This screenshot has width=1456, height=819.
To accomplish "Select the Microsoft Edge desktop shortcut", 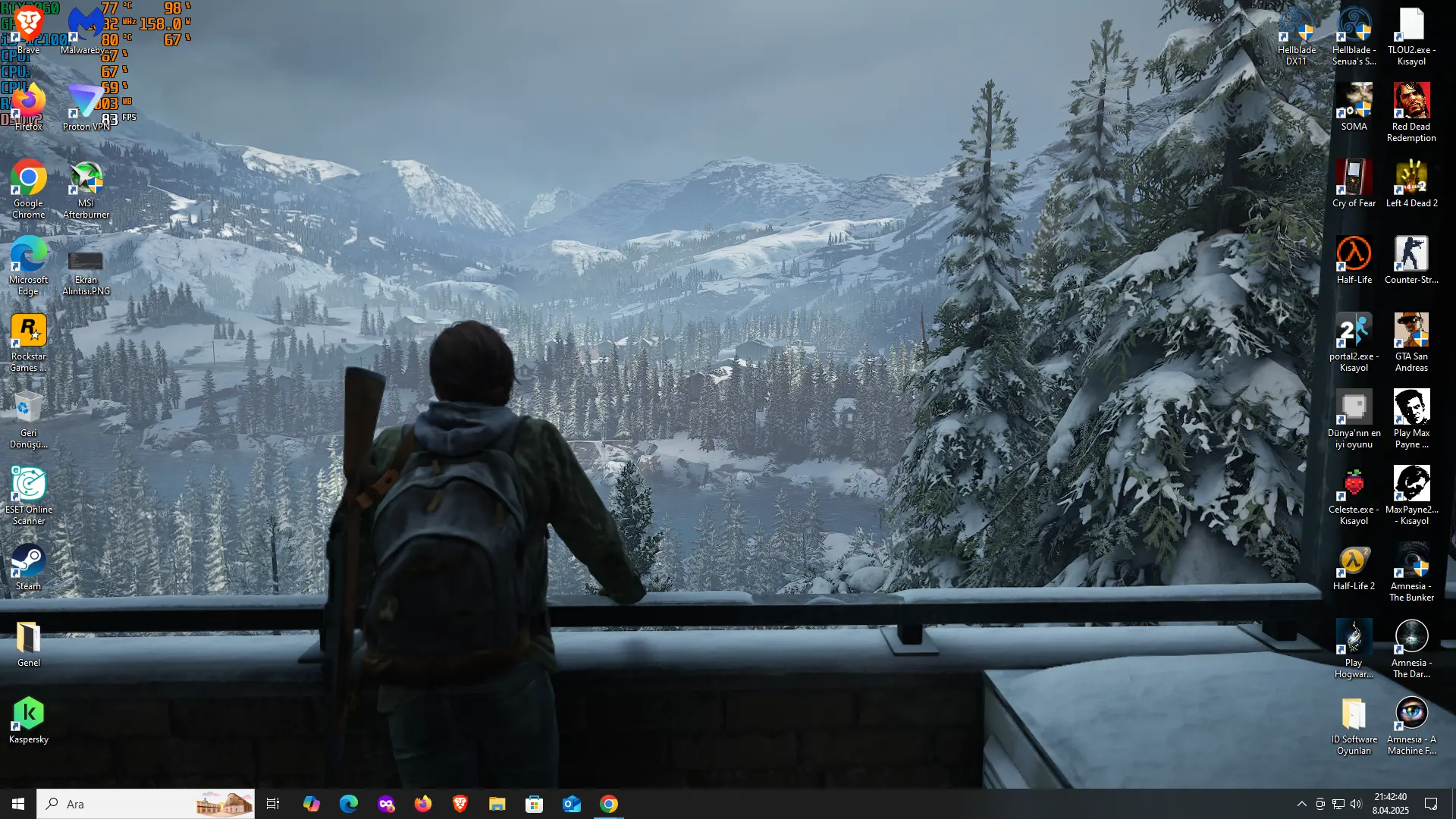I will [28, 265].
